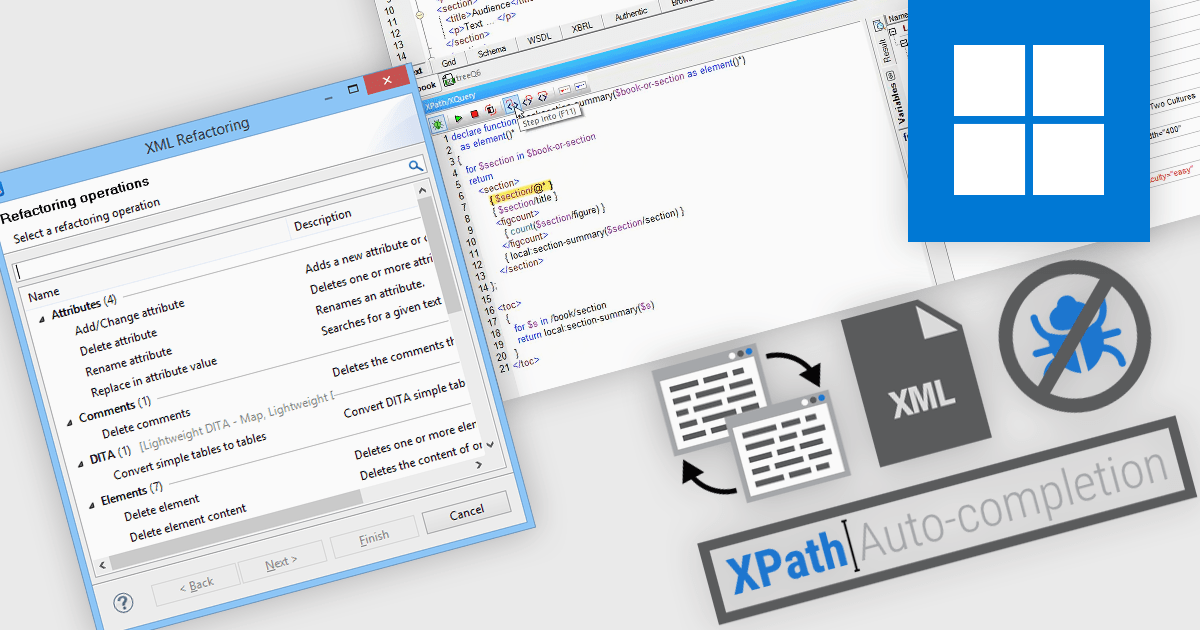Viewport: 1200px width, 630px height.
Task: Select Add/Change attribute operation
Action: pyautogui.click(x=129, y=318)
